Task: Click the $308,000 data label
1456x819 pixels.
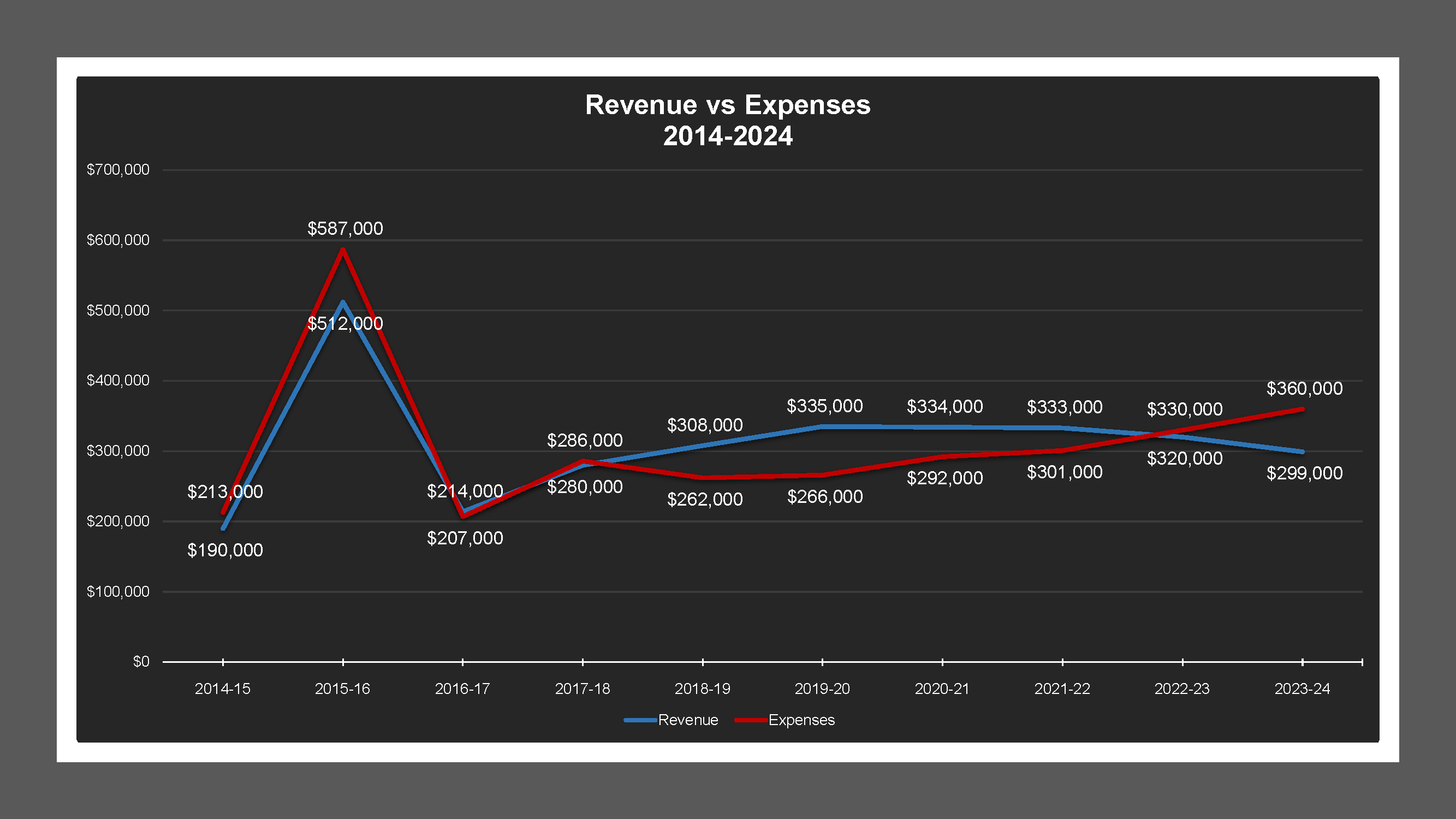Action: [705, 425]
